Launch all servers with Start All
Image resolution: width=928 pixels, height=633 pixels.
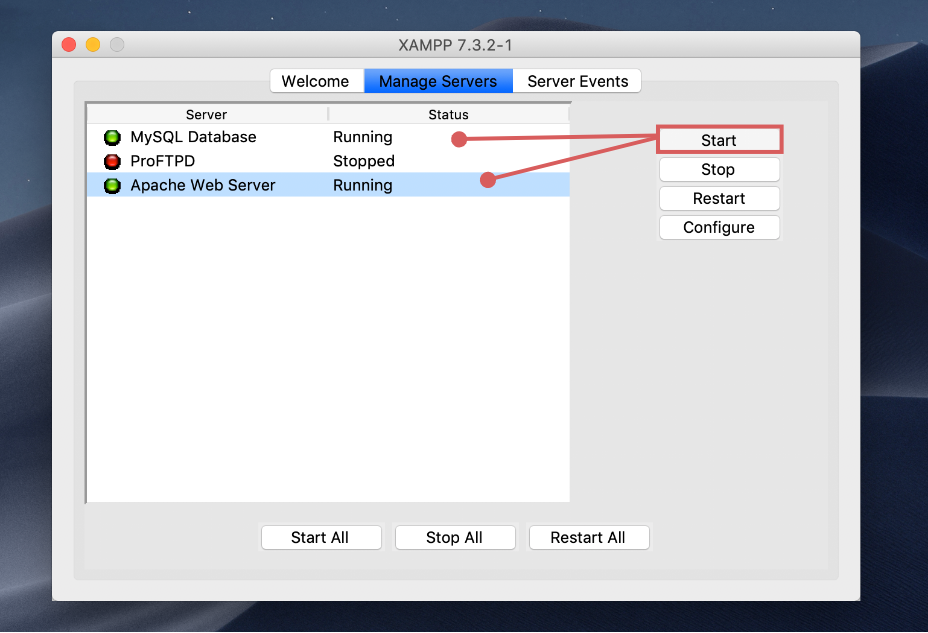tap(320, 537)
